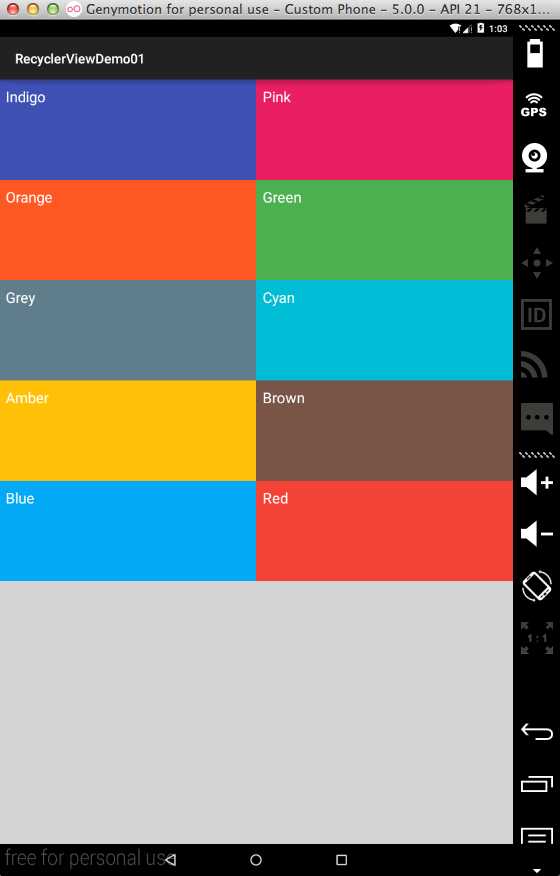560x876 pixels.
Task: Click the Genymotion sidebar back arrow
Action: pyautogui.click(x=537, y=731)
